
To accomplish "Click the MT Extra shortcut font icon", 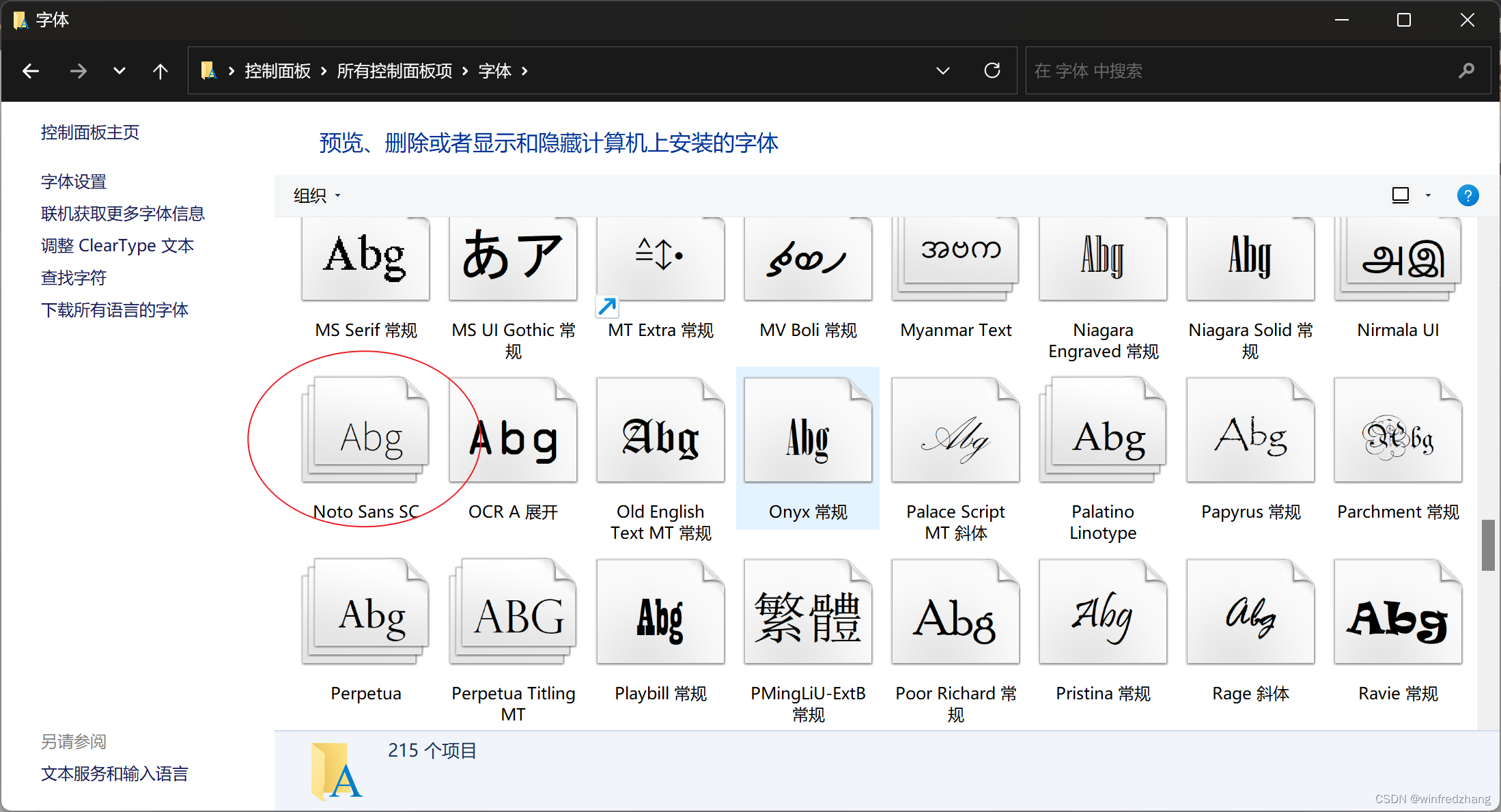I will (660, 260).
